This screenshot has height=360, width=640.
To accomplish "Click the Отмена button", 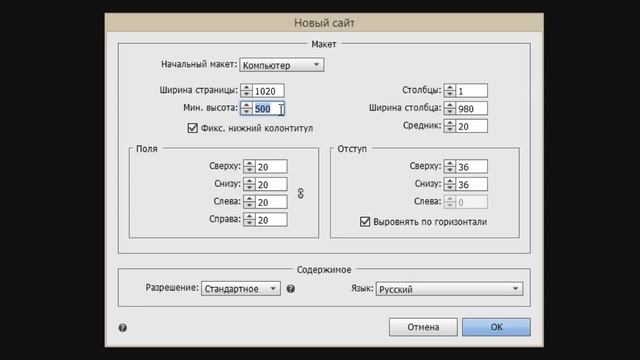I will (423, 327).
